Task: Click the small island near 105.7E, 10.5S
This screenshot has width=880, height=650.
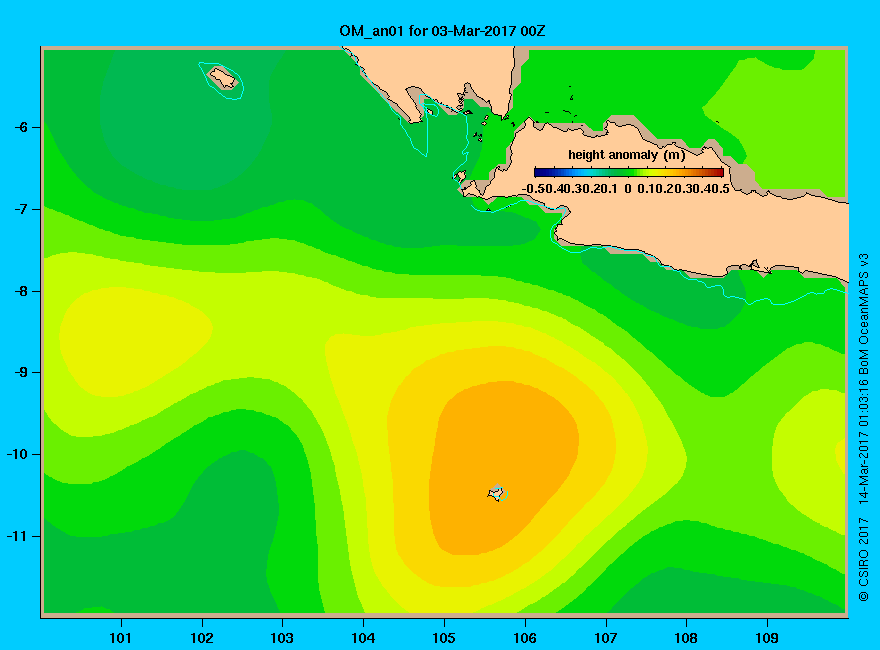Action: point(496,493)
